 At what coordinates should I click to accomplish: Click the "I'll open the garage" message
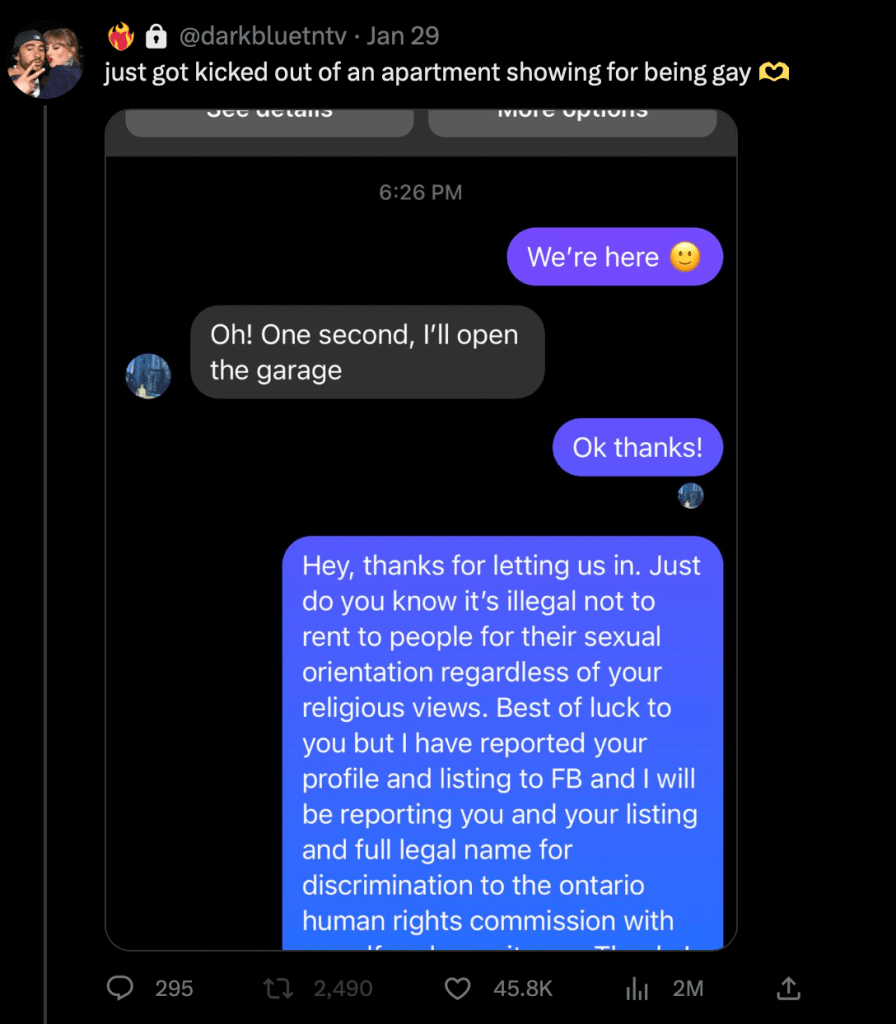point(367,352)
